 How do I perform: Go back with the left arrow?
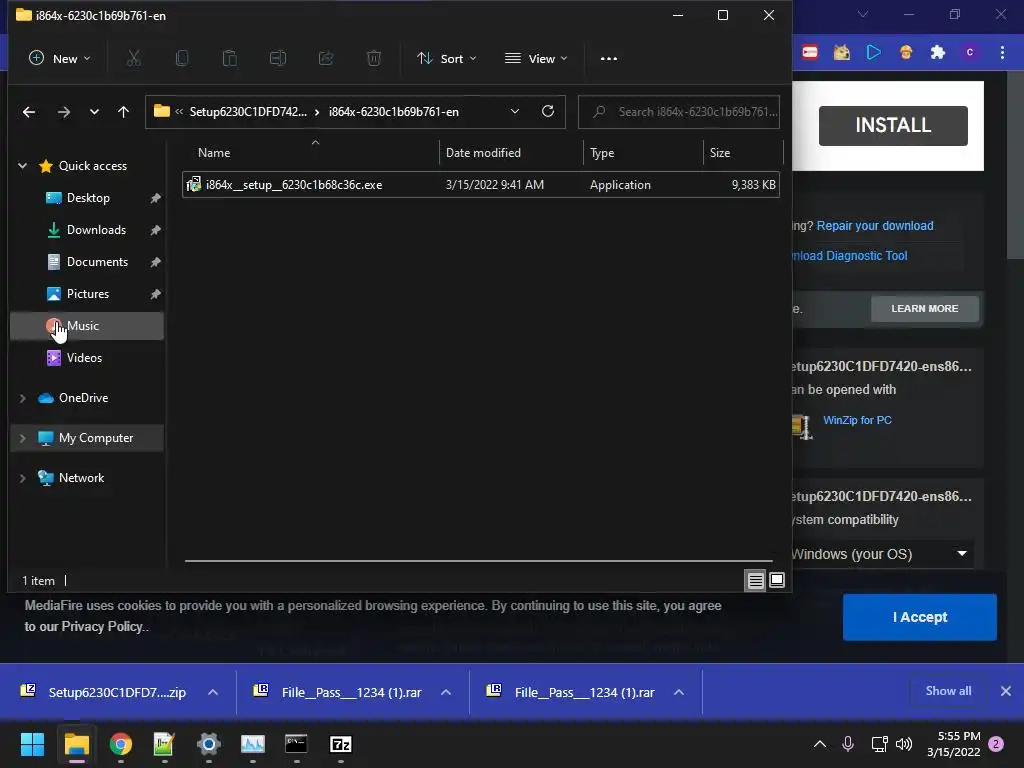pos(29,112)
